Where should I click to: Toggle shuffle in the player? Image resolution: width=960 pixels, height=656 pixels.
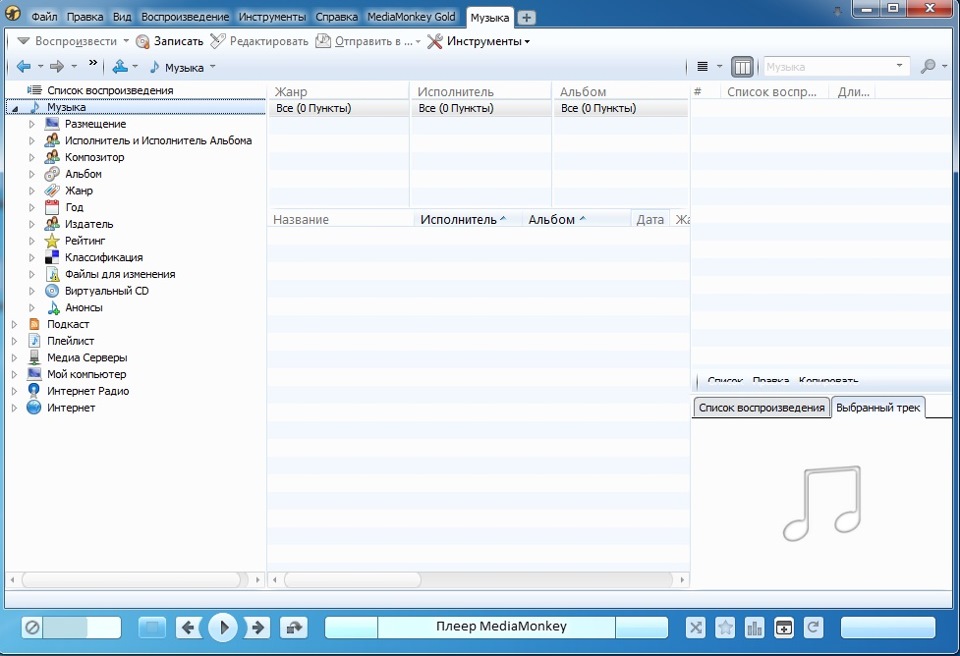[696, 627]
